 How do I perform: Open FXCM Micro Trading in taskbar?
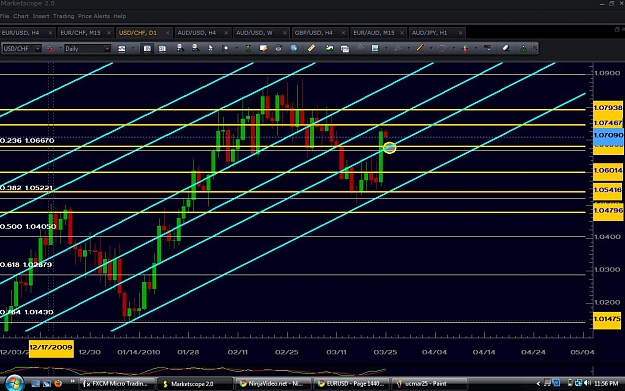coord(116,384)
